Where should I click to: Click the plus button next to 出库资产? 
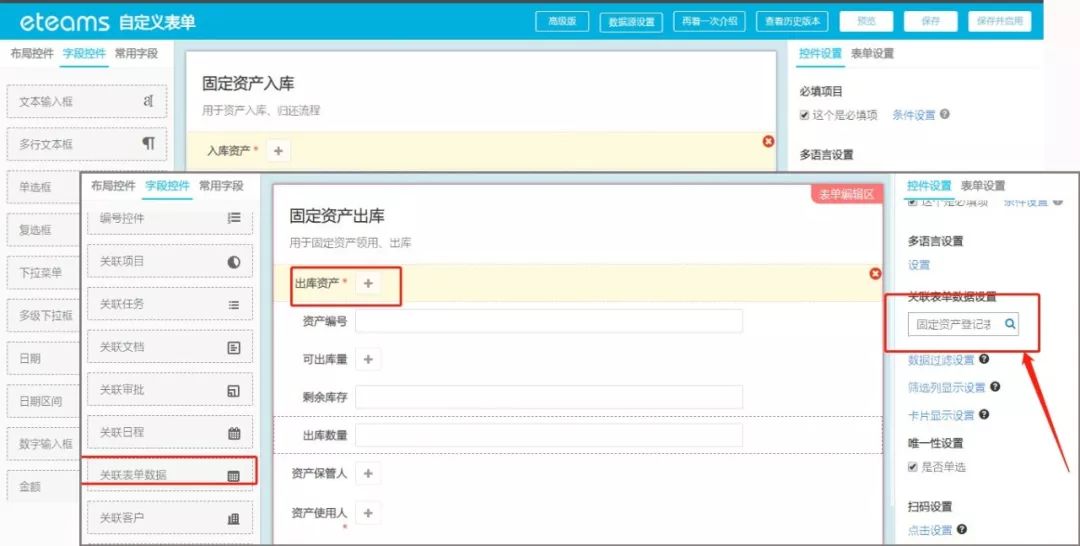[368, 284]
